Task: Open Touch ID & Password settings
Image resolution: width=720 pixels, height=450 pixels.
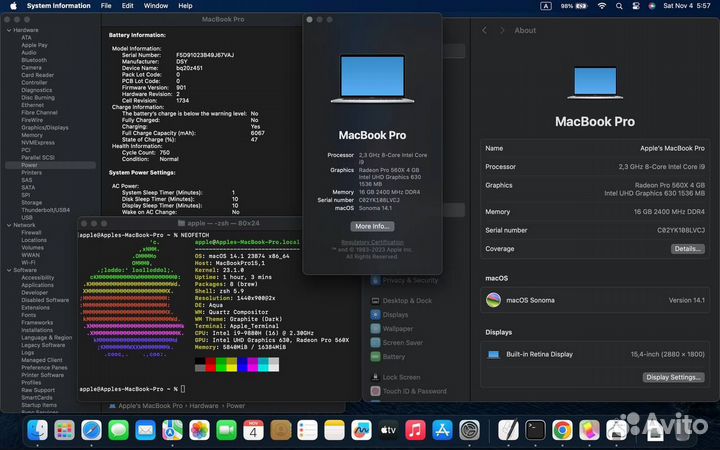Action: point(409,391)
